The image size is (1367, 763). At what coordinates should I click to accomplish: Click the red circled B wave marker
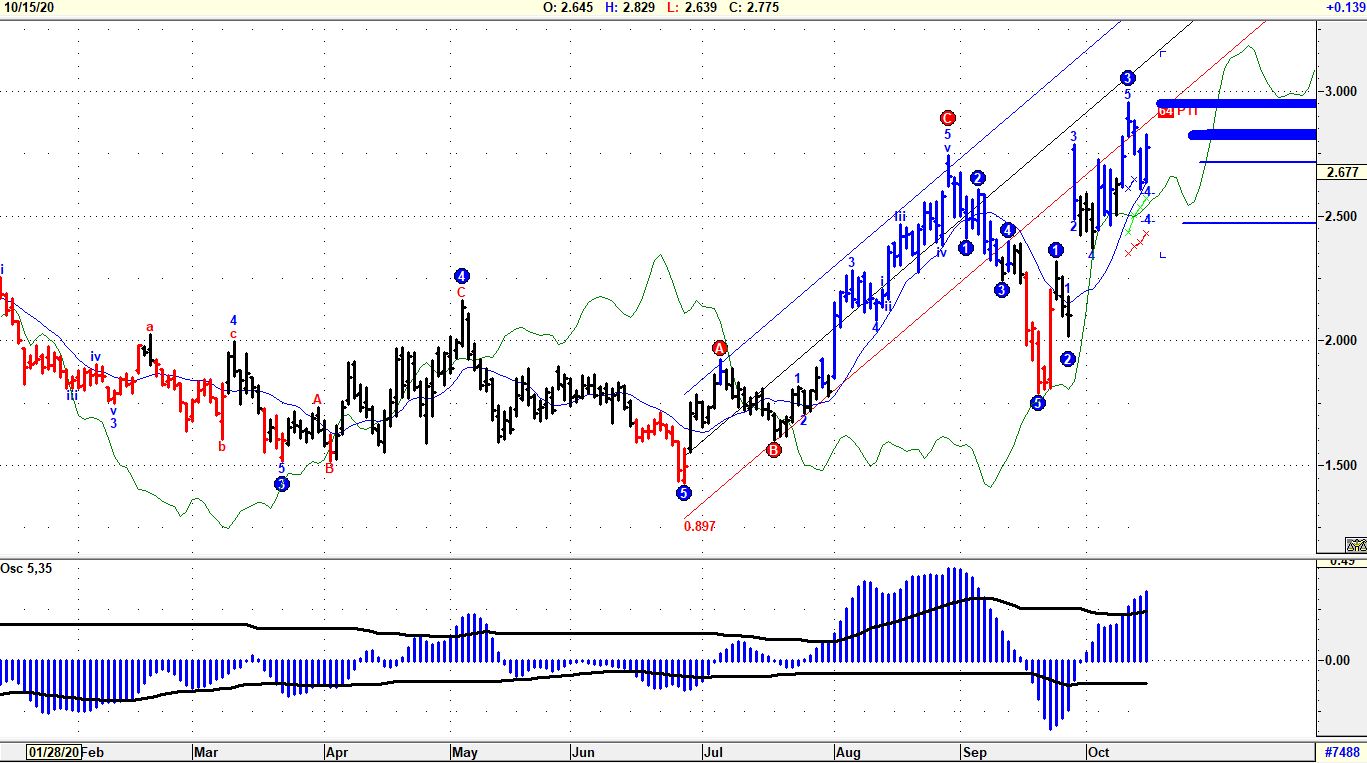774,450
